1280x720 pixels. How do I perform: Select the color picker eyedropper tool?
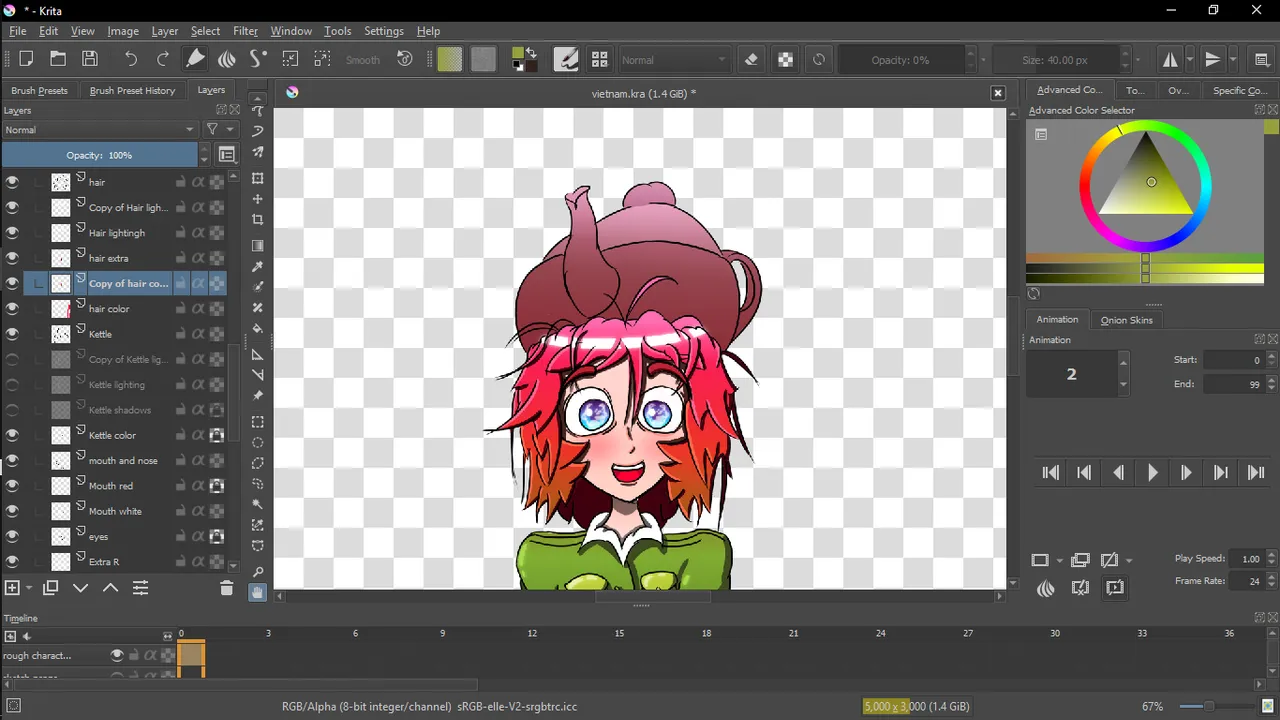click(258, 267)
